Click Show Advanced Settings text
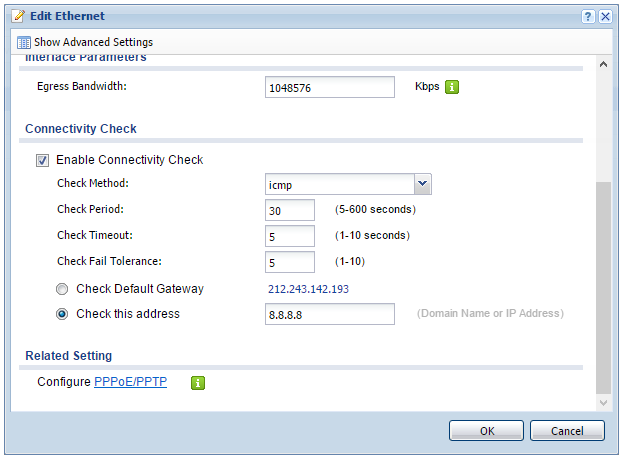Image resolution: width=625 pixels, height=460 pixels. 93,43
